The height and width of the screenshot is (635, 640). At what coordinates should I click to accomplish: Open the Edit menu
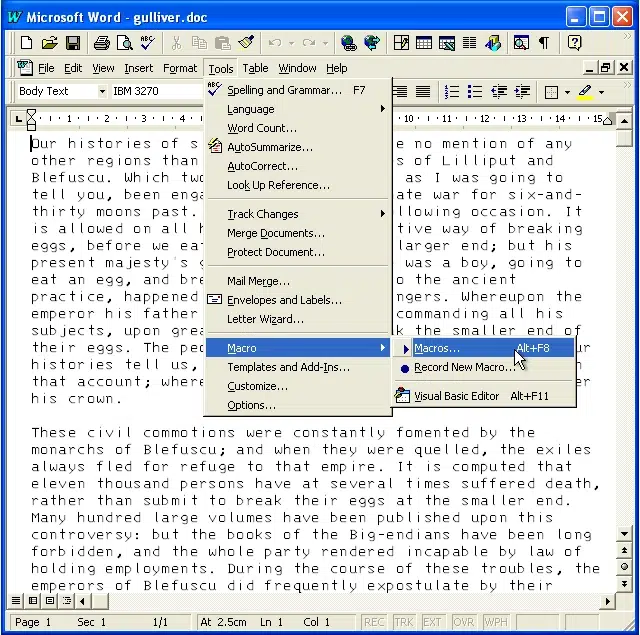73,68
